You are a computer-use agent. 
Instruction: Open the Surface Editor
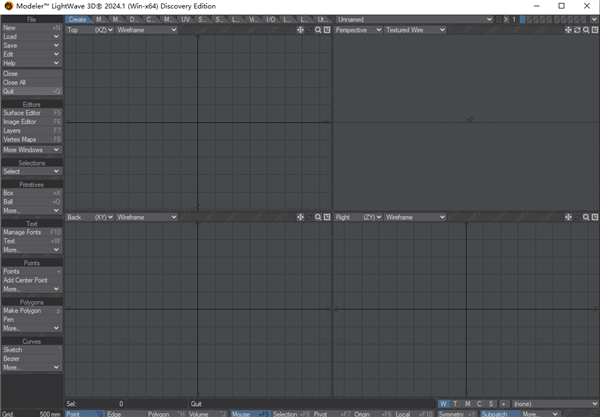pyautogui.click(x=31, y=113)
